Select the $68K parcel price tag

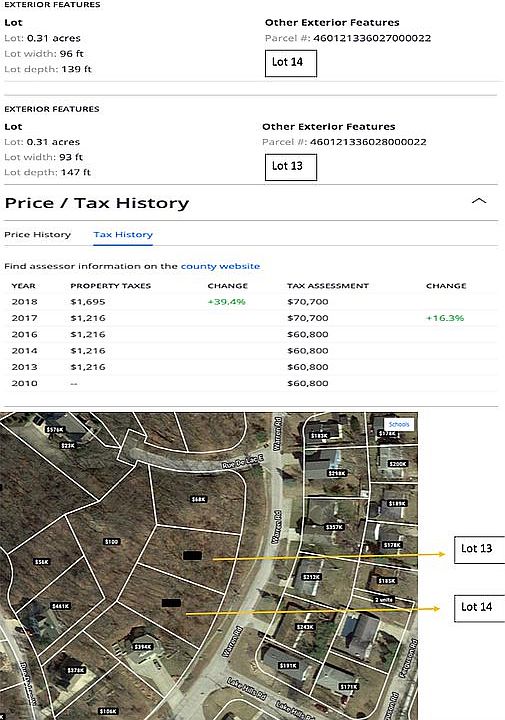pos(198,499)
